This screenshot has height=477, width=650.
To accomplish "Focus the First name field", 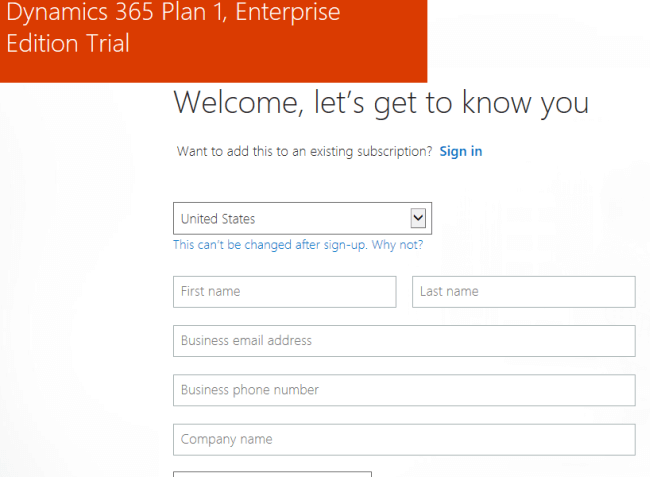I will 284,292.
